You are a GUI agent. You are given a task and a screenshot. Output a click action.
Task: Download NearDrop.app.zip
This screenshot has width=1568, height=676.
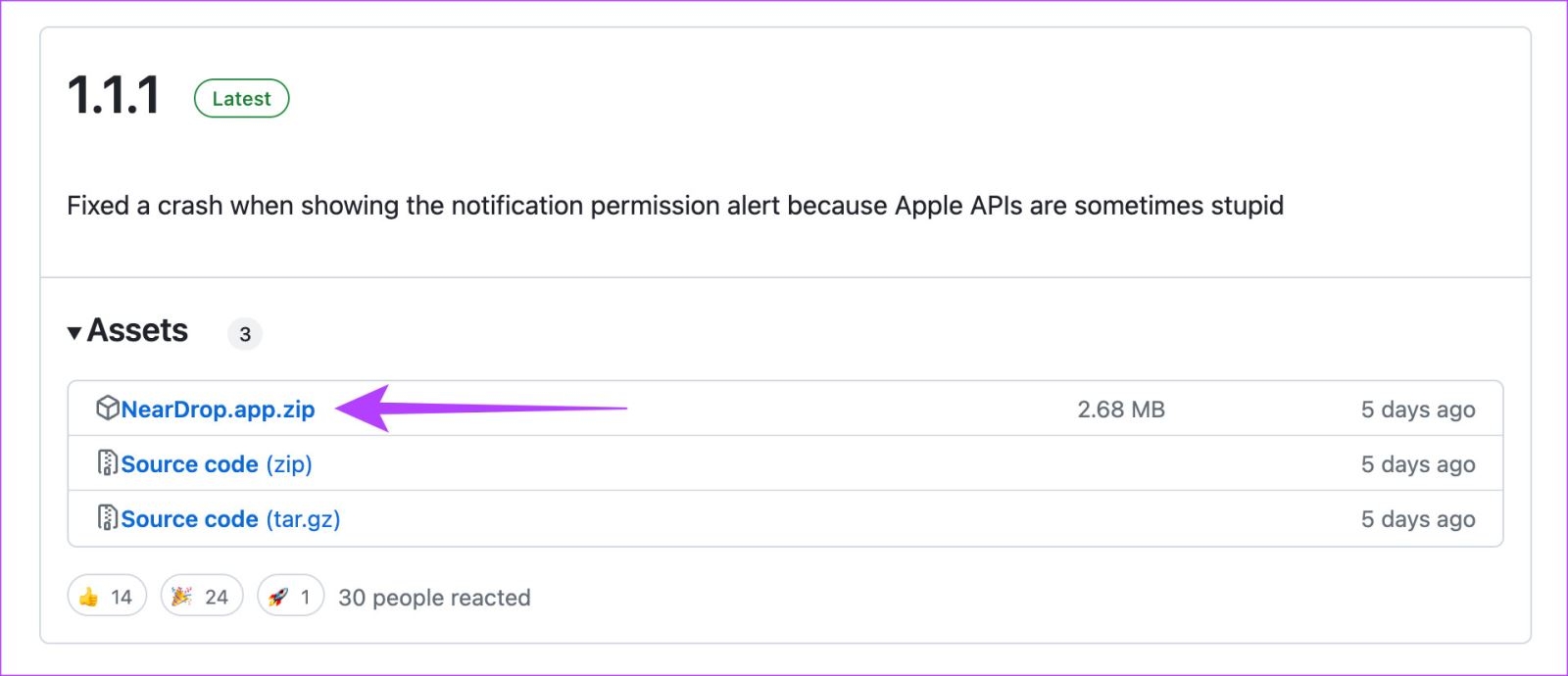pyautogui.click(x=218, y=410)
